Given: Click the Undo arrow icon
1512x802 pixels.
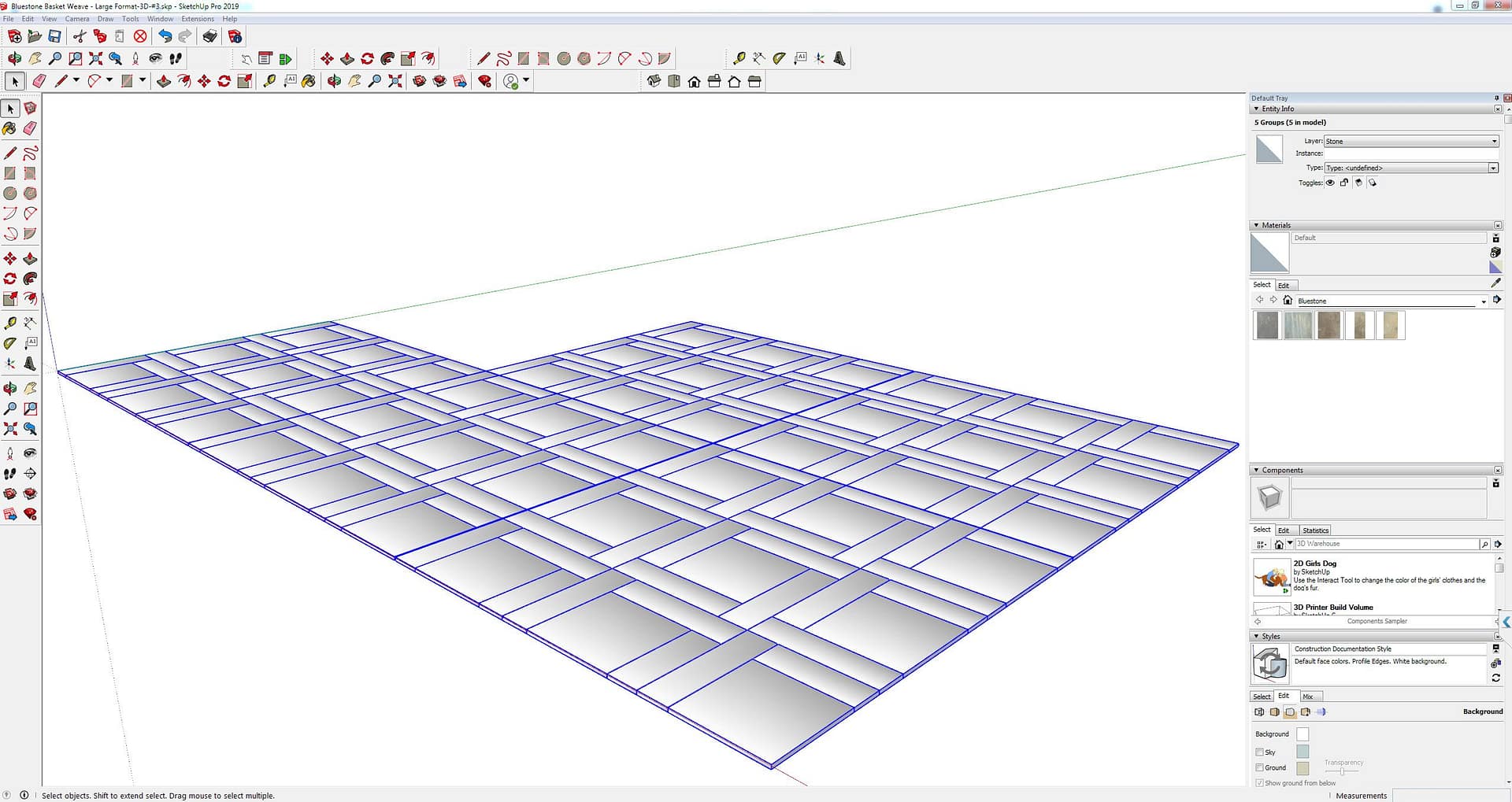Looking at the screenshot, I should [165, 36].
